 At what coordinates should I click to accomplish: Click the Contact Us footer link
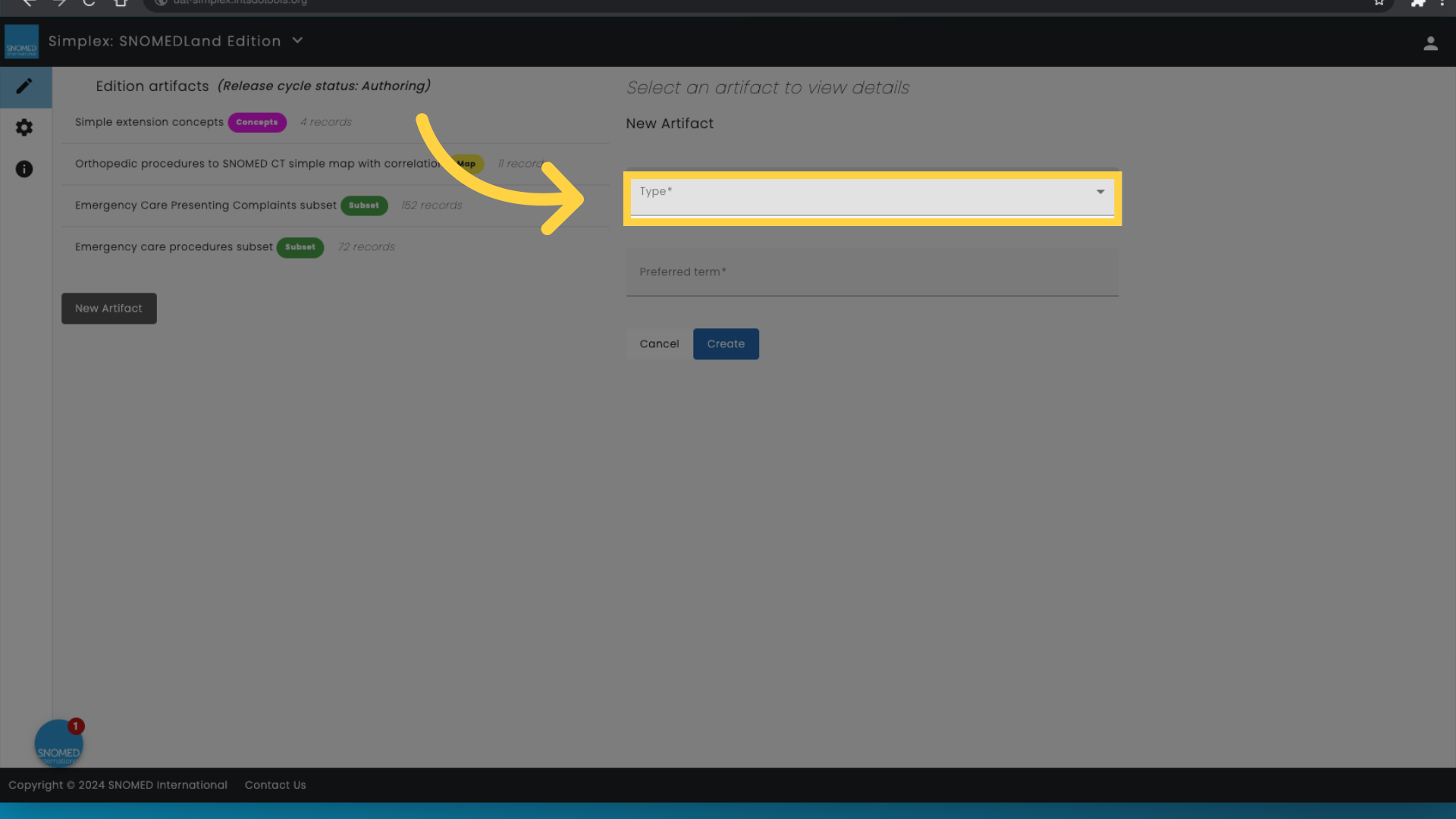[275, 785]
